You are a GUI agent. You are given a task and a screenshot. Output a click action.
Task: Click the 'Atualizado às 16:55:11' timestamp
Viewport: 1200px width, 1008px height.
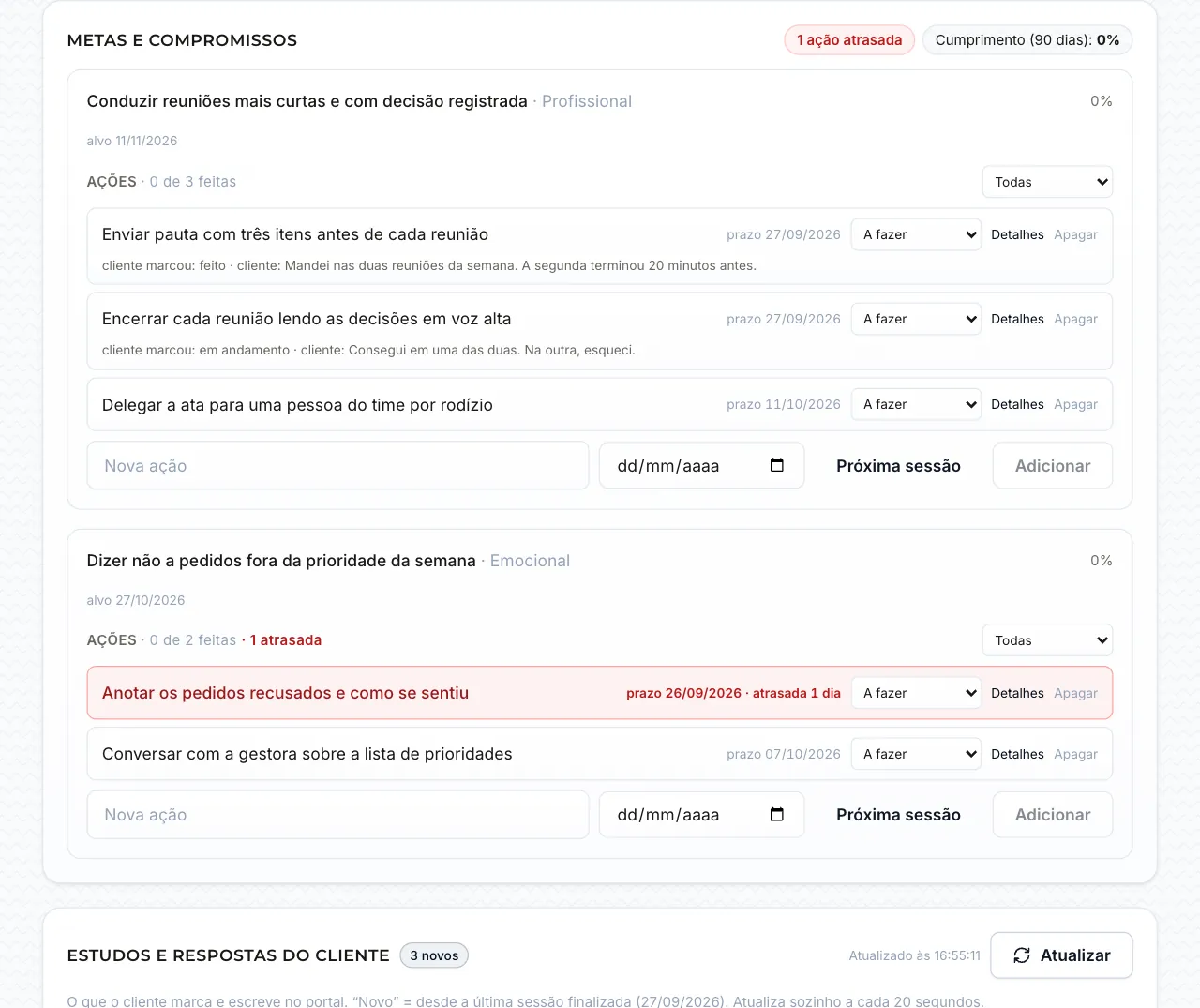[x=915, y=955]
